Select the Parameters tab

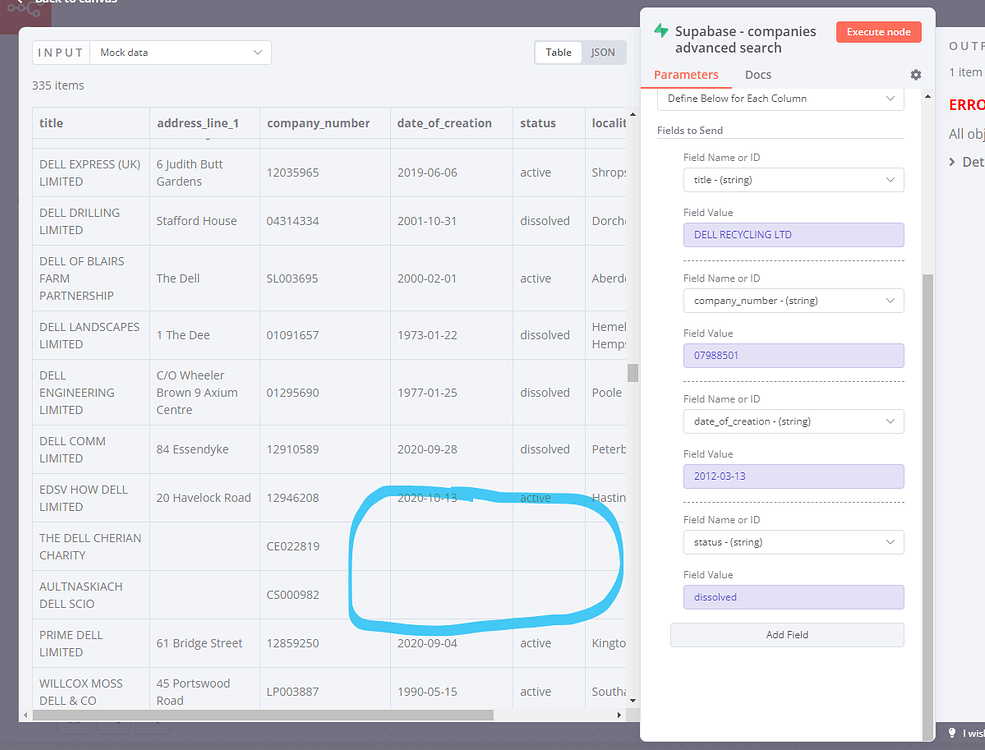click(687, 74)
